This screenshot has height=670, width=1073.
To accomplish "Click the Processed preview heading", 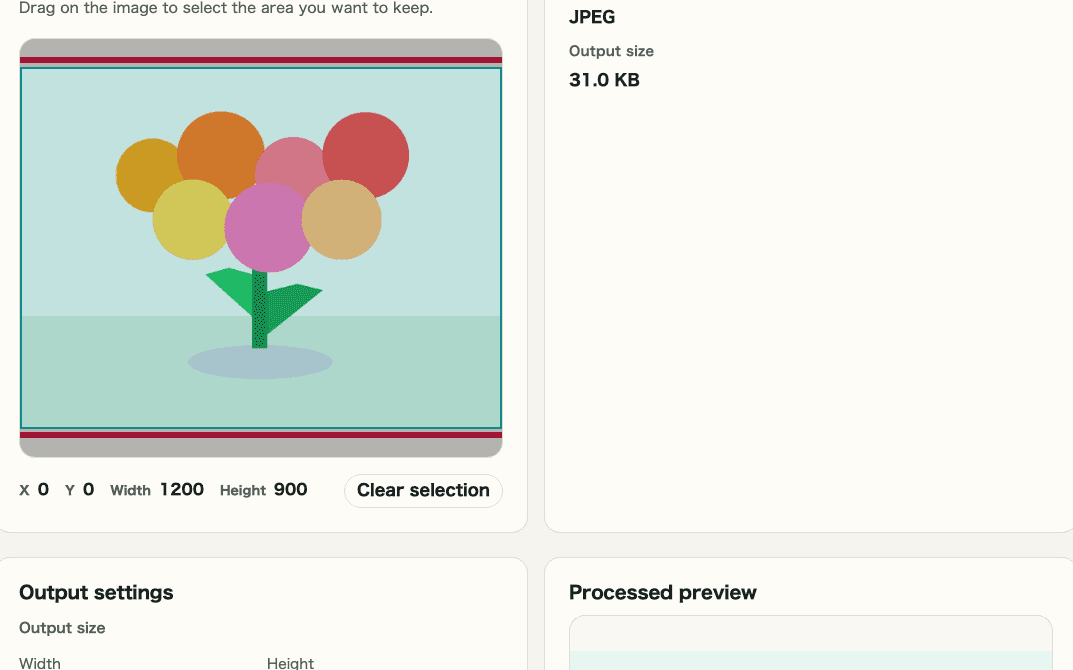I will (x=663, y=592).
